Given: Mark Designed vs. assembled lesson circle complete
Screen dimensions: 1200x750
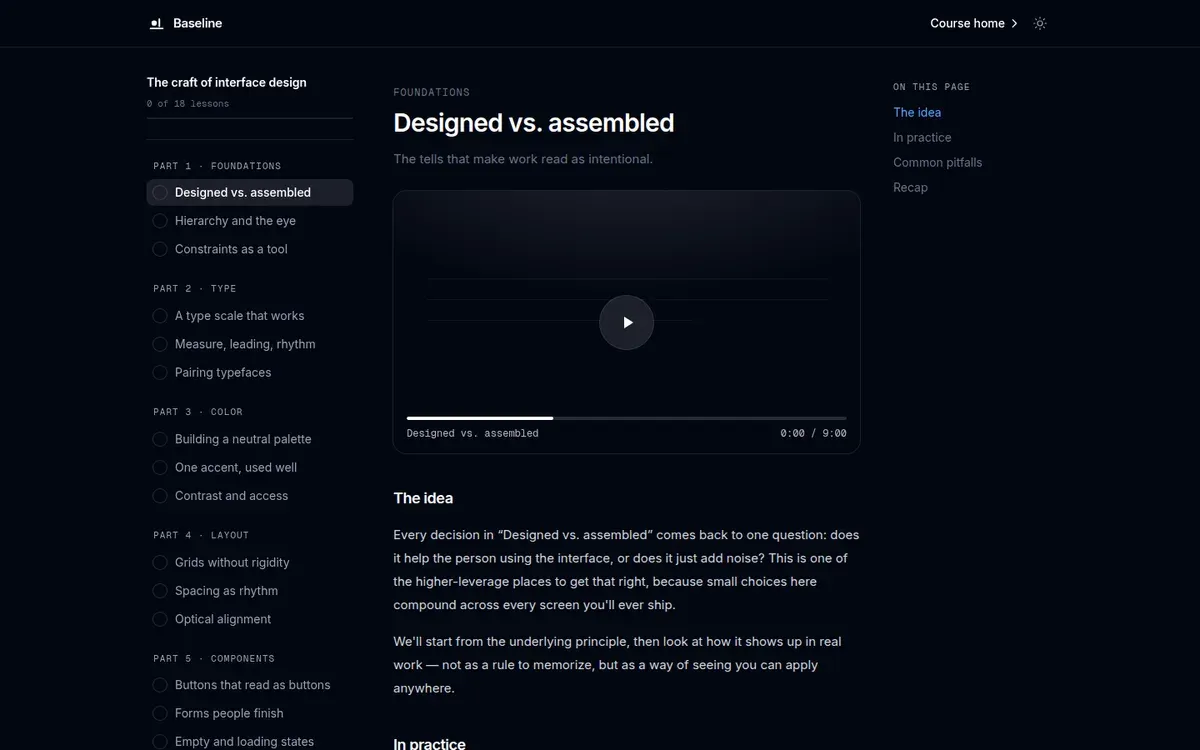Looking at the screenshot, I should pyautogui.click(x=160, y=192).
